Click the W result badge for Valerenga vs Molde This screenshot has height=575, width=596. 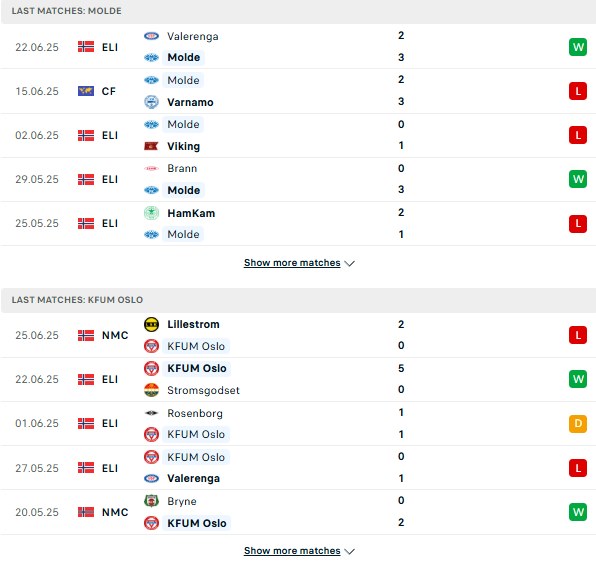coord(578,47)
